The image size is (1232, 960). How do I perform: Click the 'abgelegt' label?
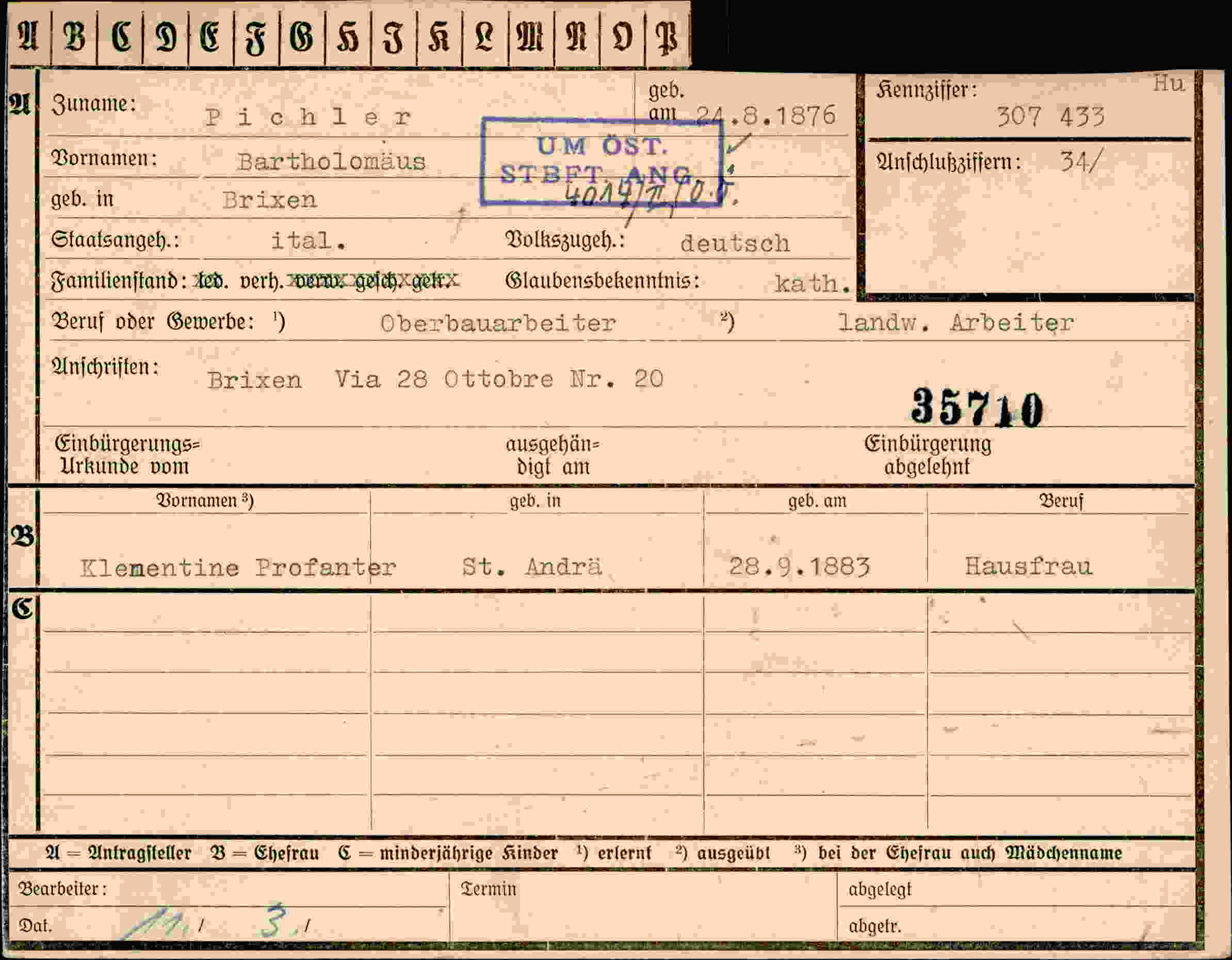coord(880,889)
